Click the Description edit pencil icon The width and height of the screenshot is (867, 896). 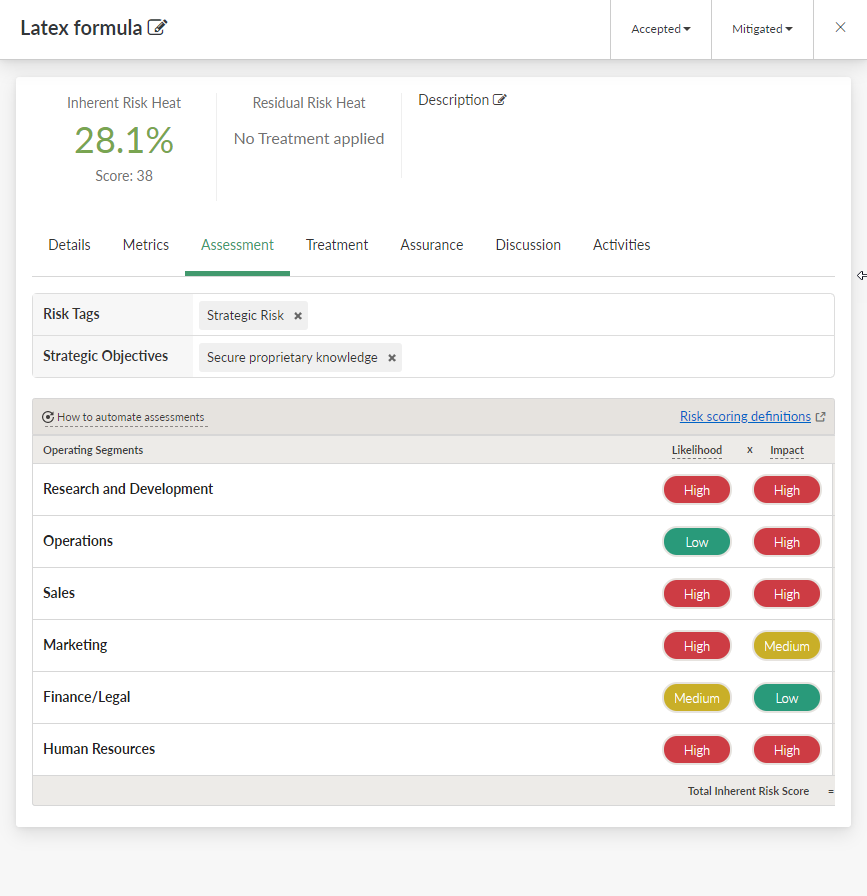pyautogui.click(x=500, y=100)
